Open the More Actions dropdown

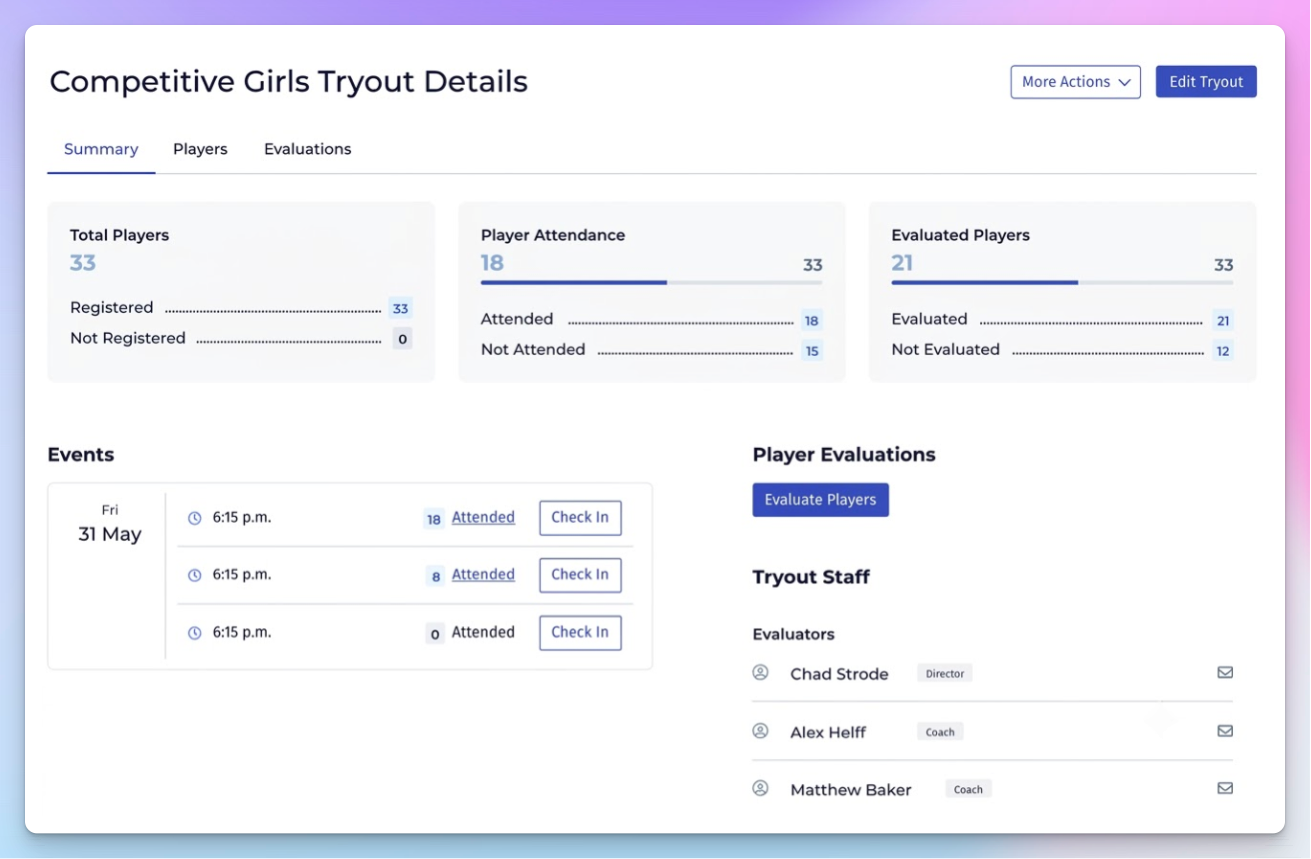click(1075, 82)
